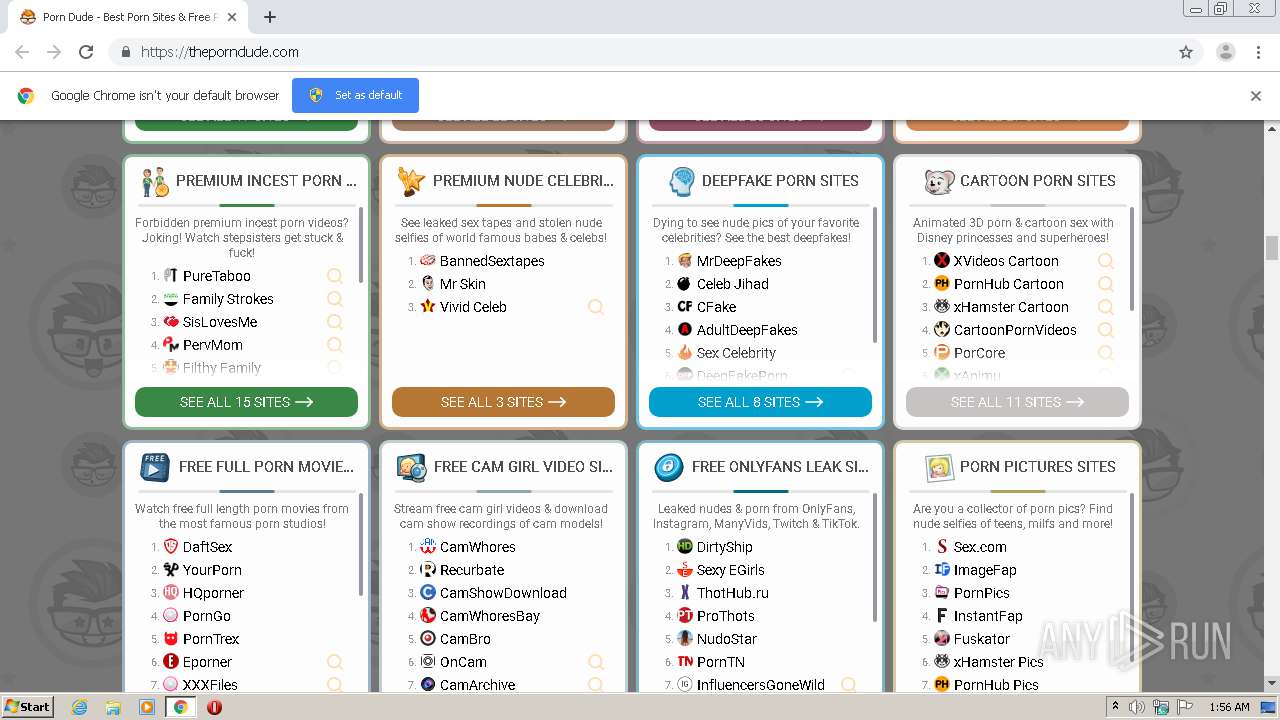The height and width of the screenshot is (720, 1280).
Task: Reload the current page
Action: pos(86,52)
